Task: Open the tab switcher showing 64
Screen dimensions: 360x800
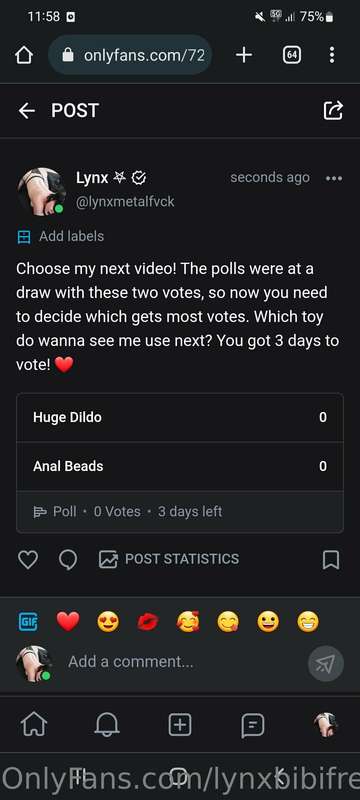Action: pyautogui.click(x=292, y=55)
